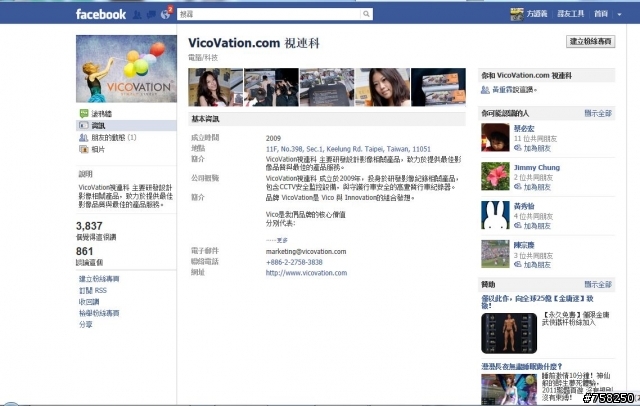Click the fairy game ad image
640x406 pixels.
click(x=509, y=389)
